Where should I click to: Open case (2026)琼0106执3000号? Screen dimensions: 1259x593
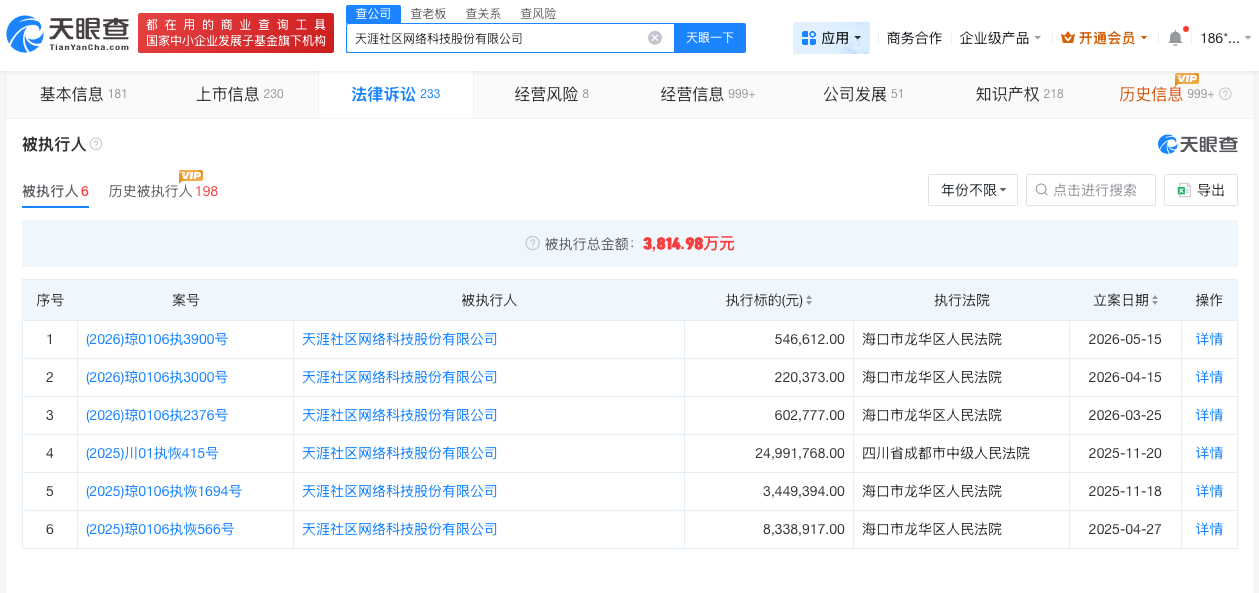157,377
